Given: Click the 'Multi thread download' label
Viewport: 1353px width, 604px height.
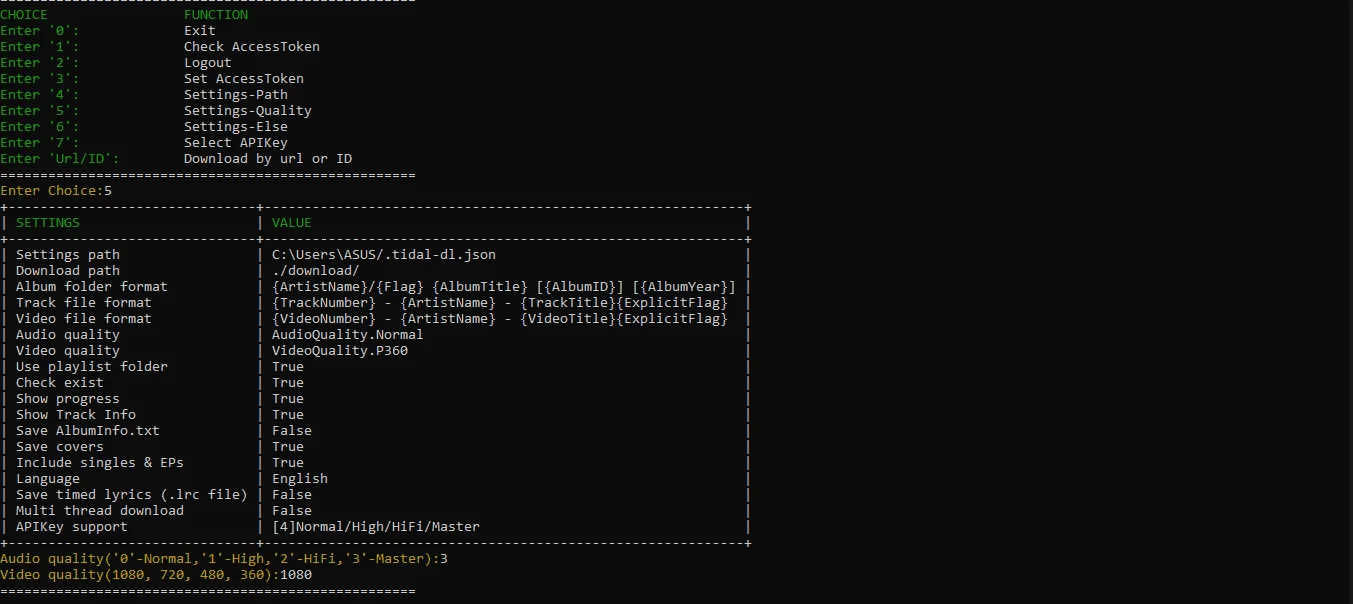Looking at the screenshot, I should pyautogui.click(x=100, y=511).
